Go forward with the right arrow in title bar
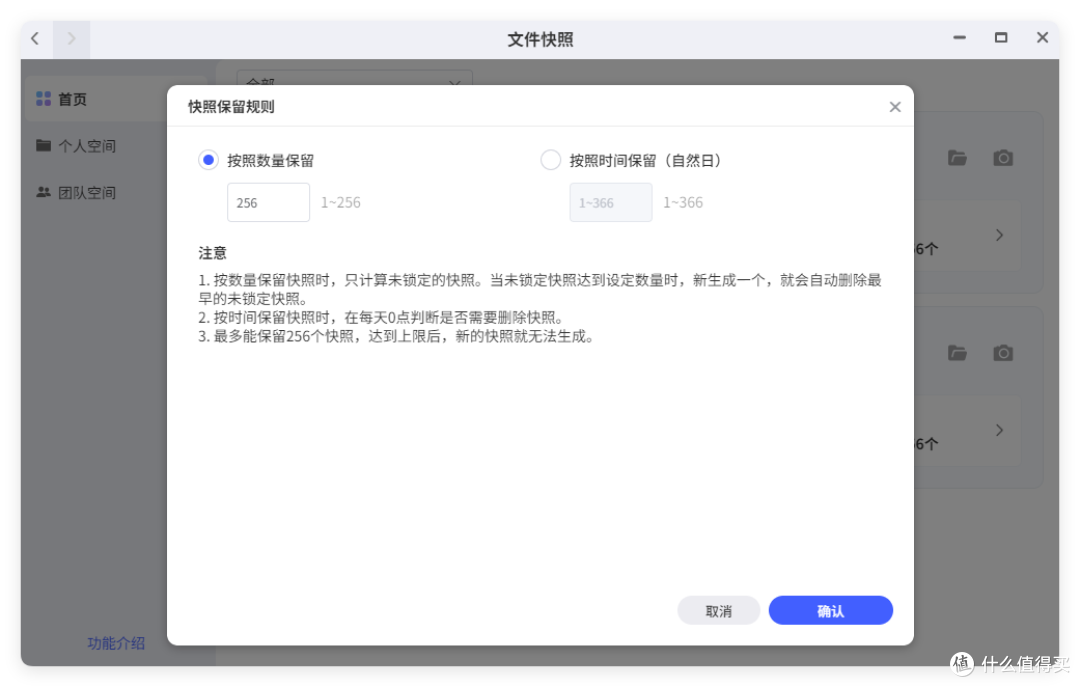Screen dimensions: 1080x687 (71, 39)
